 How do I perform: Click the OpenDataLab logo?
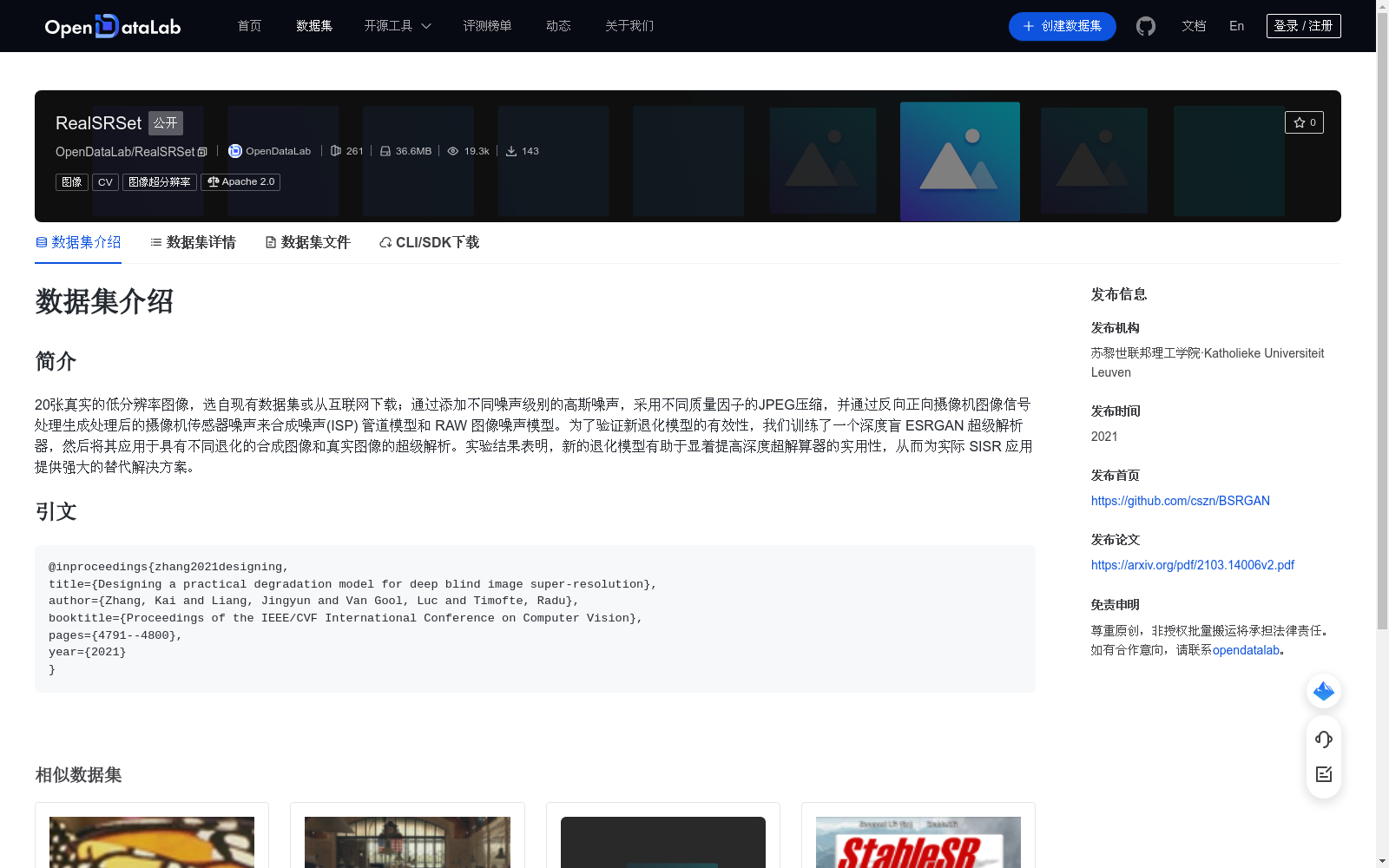click(x=113, y=26)
